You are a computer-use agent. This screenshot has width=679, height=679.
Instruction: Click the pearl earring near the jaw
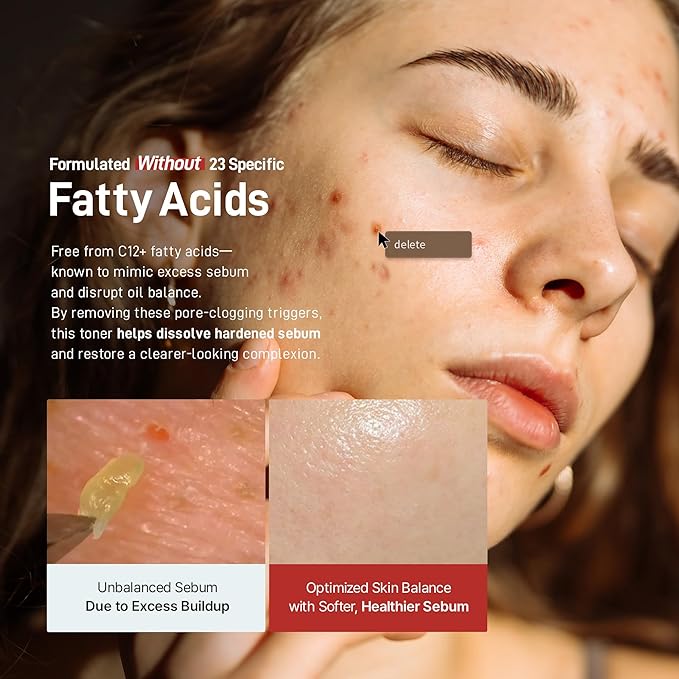point(563,481)
